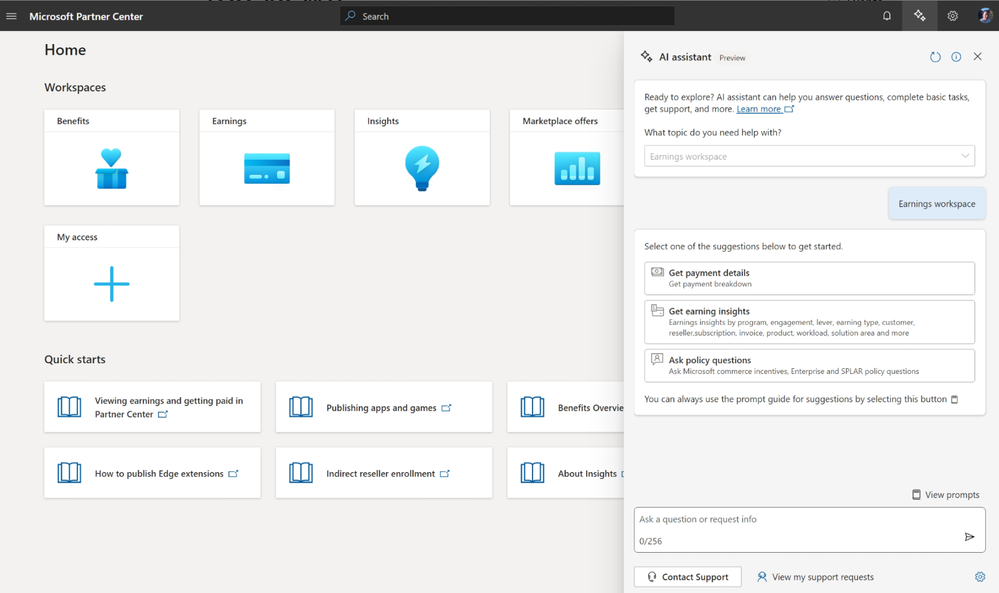
Task: Click external link icon next to Publishing apps and games
Action: [x=446, y=408]
